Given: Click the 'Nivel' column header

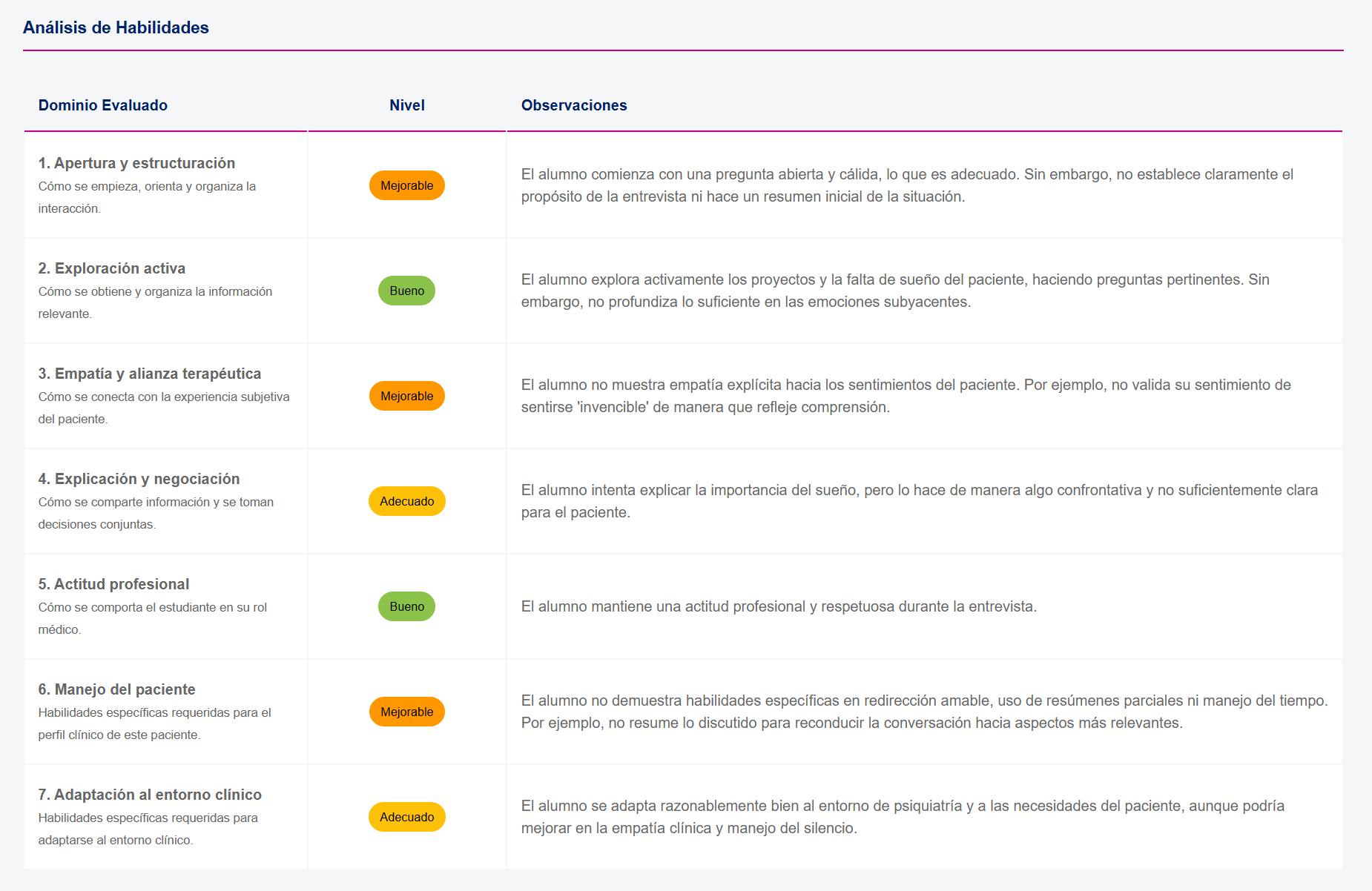Looking at the screenshot, I should [407, 105].
